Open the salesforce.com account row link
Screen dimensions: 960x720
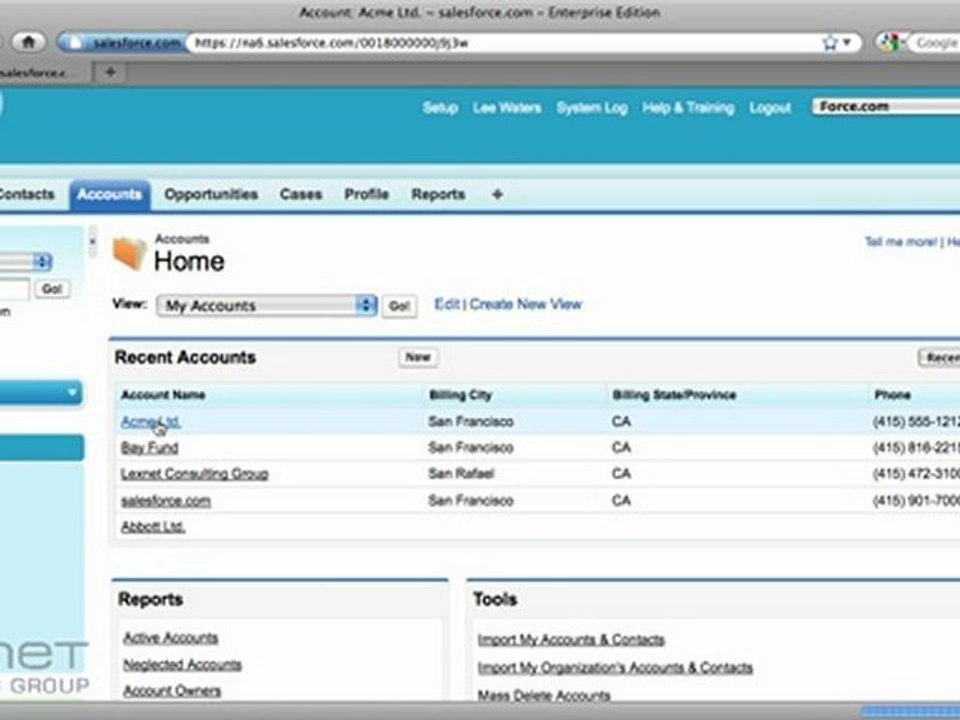pyautogui.click(x=166, y=501)
